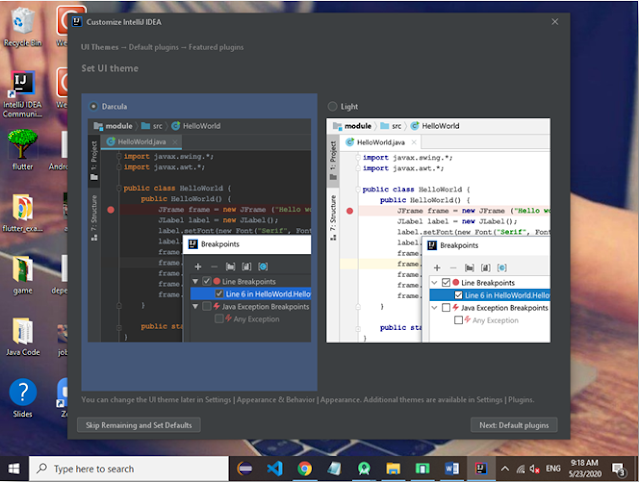Open Eclipse from the taskbar
This screenshot has width=639, height=482.
pyautogui.click(x=245, y=469)
